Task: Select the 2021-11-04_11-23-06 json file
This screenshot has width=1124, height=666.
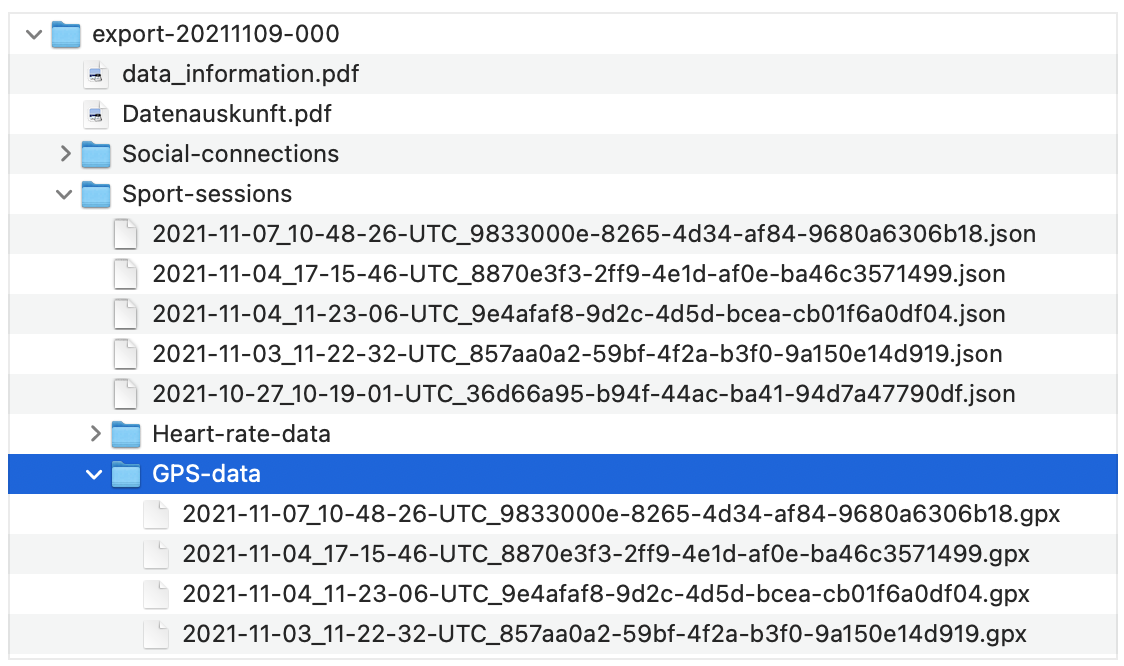Action: point(578,314)
